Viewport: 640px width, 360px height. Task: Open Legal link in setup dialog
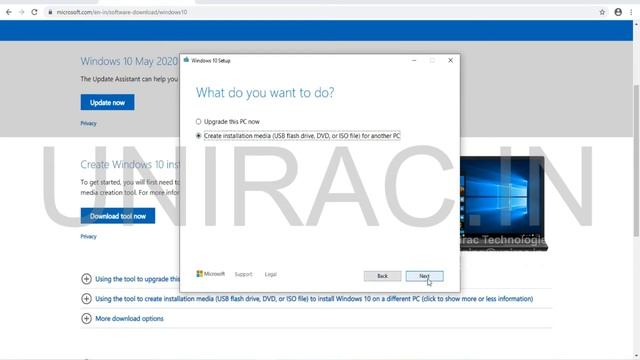pyautogui.click(x=271, y=274)
